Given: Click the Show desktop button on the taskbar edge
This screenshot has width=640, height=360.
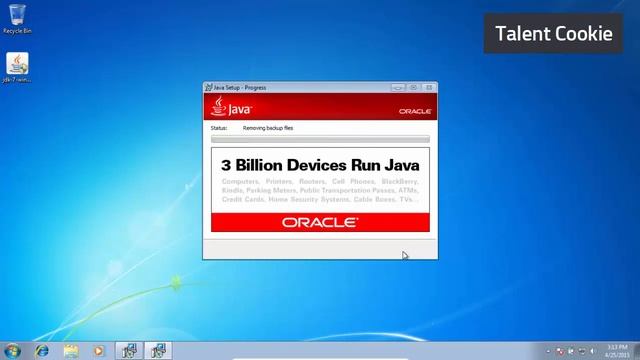Looking at the screenshot, I should [637, 351].
